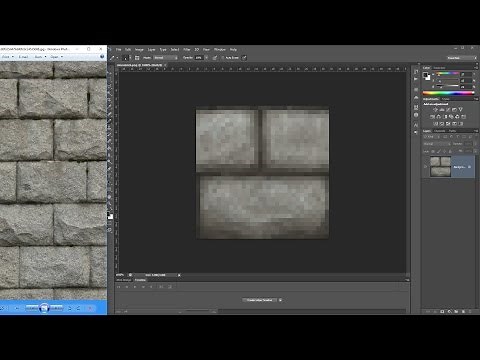Click the hue slider in Color panel
Screen dimensions: 480x360
pyautogui.click(x=446, y=74)
